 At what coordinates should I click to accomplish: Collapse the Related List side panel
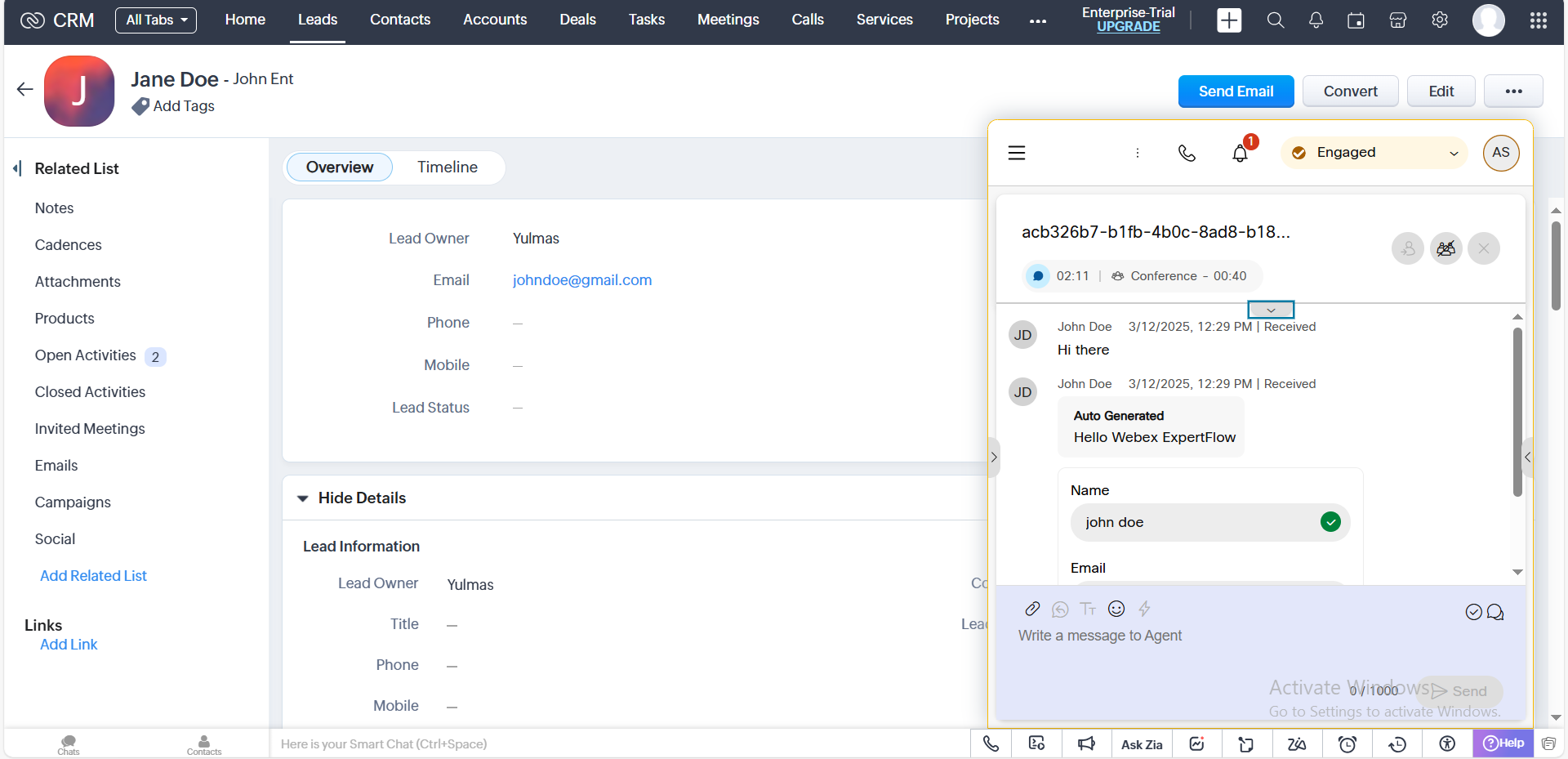point(18,168)
